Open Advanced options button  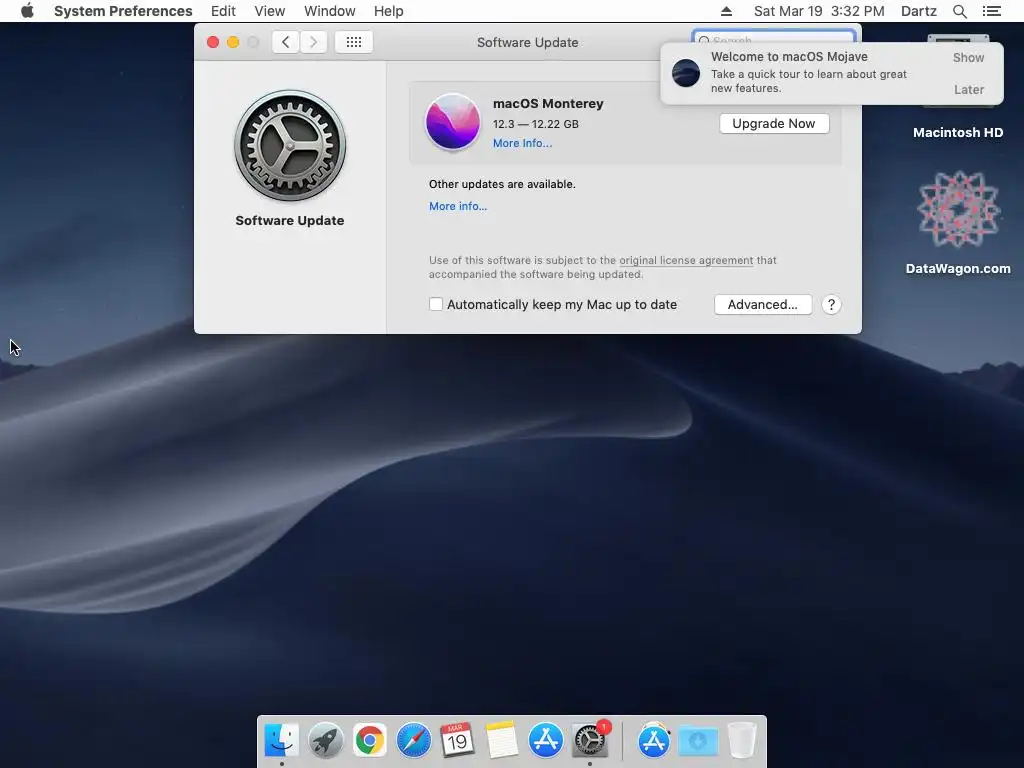[763, 304]
